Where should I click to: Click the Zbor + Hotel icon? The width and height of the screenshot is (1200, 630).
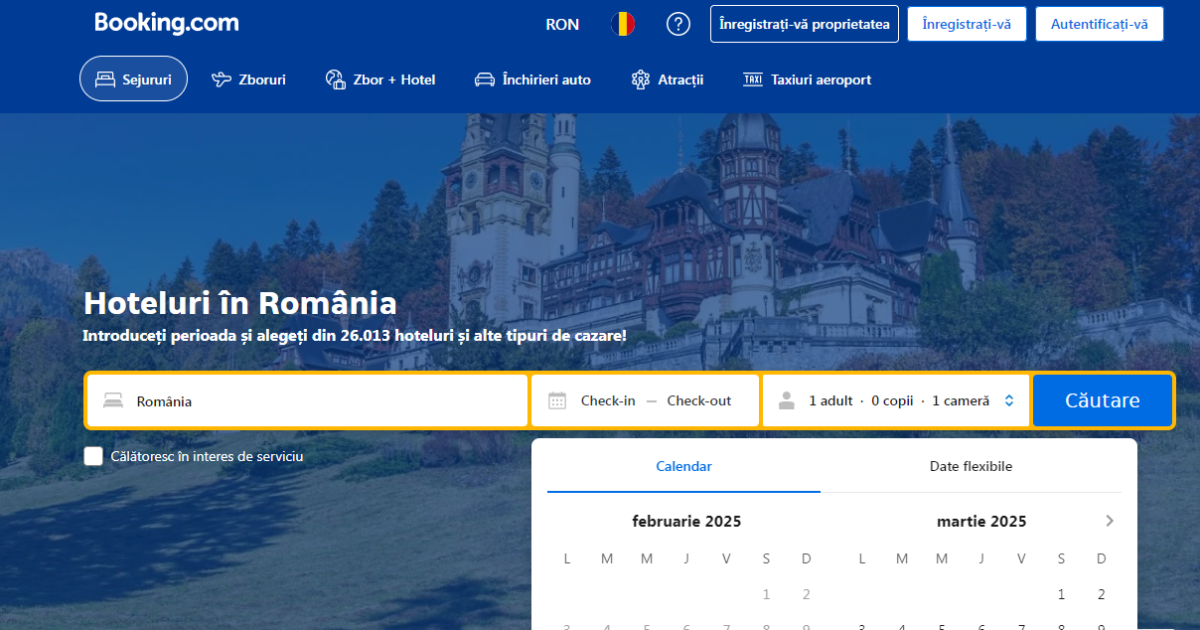tap(334, 78)
